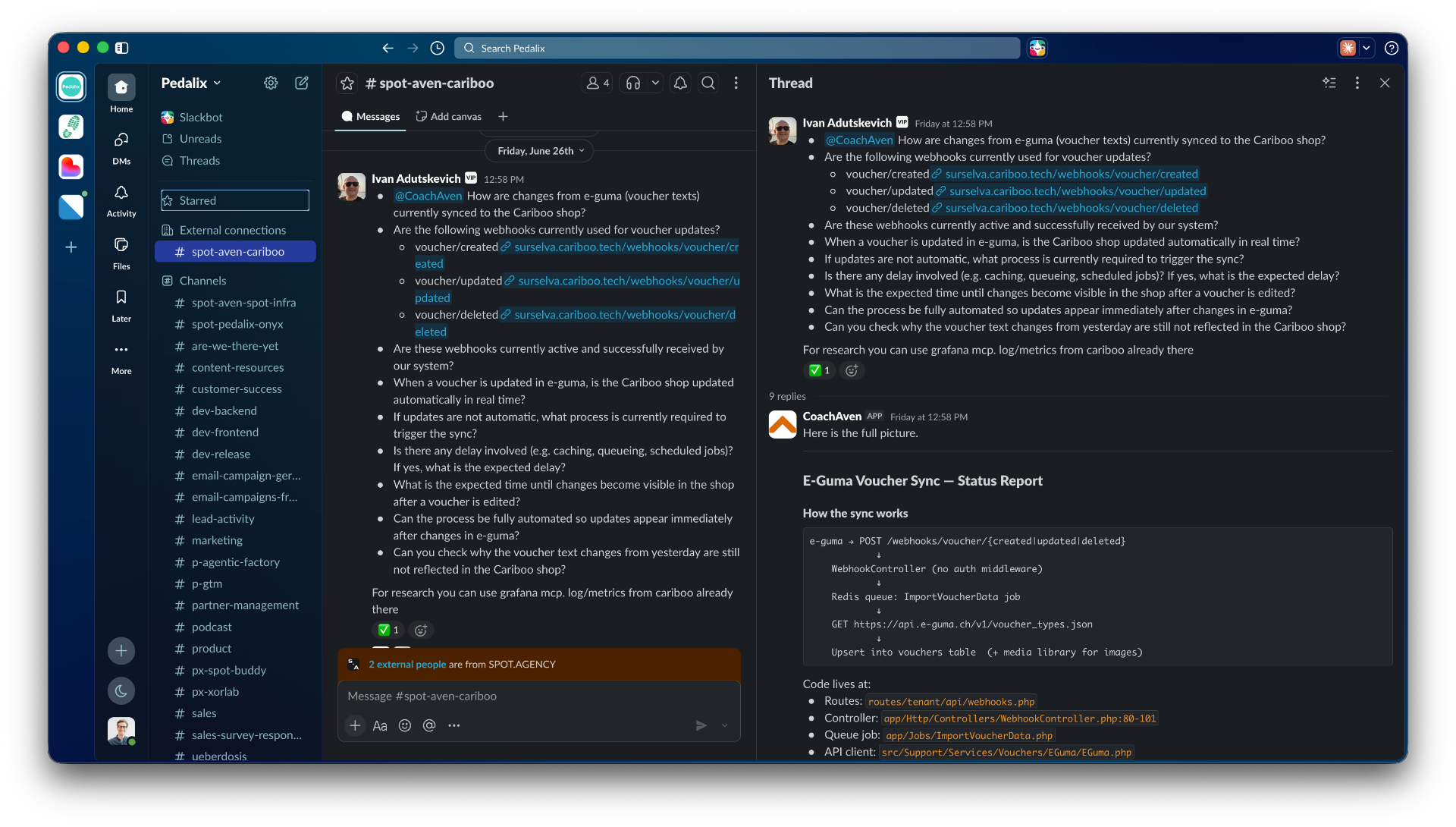The height and width of the screenshot is (827, 1456).
Task: Open composer more options ellipsis
Action: (454, 725)
